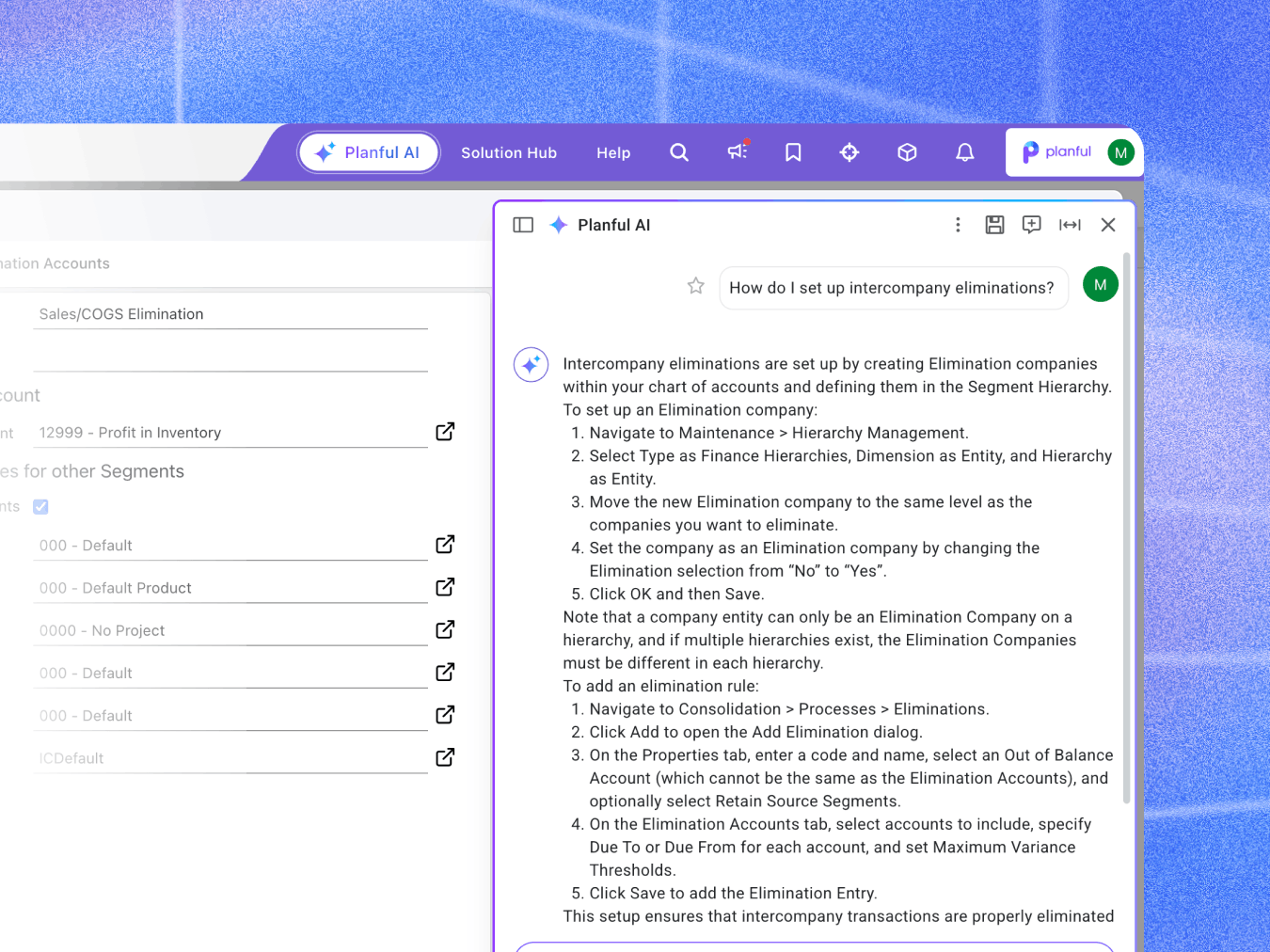Image resolution: width=1270 pixels, height=952 pixels.
Task: Click the save conversation icon
Action: 994,224
